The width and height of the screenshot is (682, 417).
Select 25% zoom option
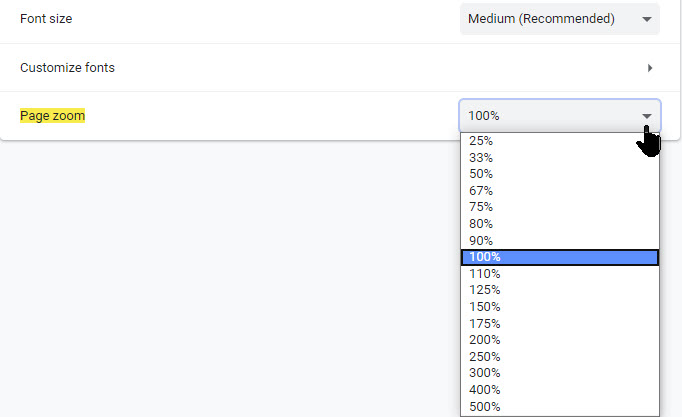click(x=559, y=141)
